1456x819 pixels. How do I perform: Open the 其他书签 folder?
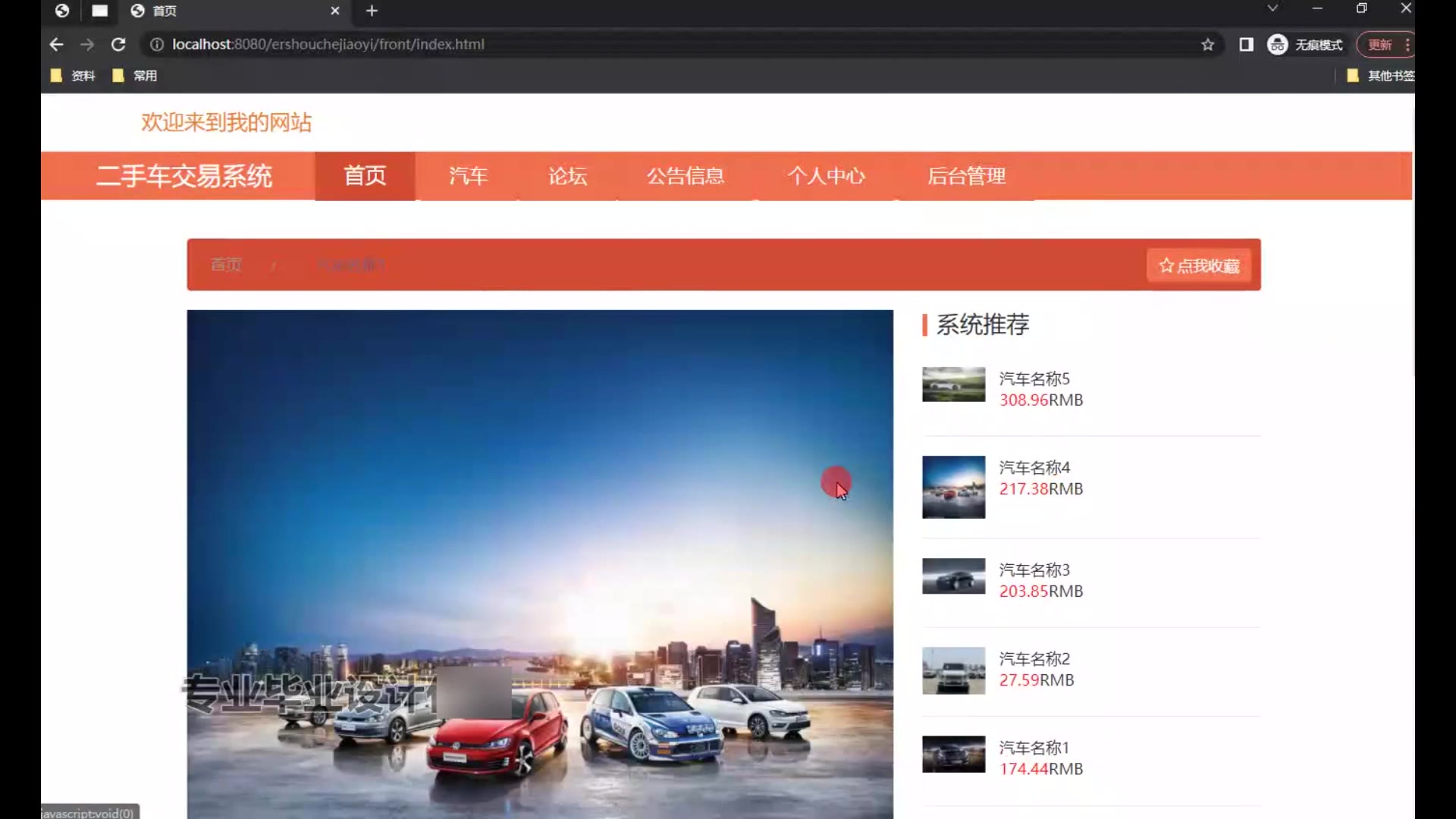(x=1380, y=76)
